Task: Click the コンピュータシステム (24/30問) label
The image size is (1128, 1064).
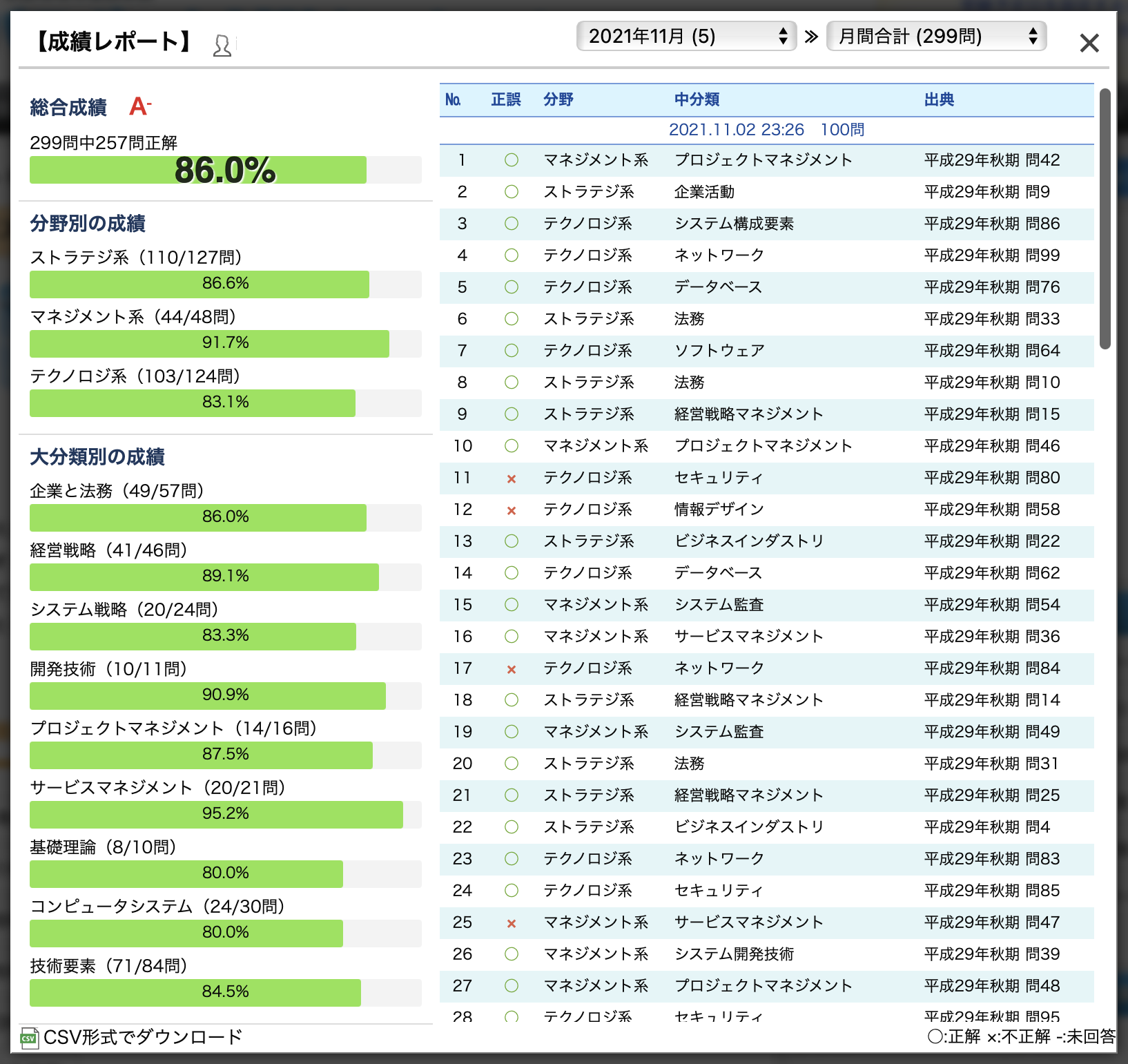Action: 157,907
